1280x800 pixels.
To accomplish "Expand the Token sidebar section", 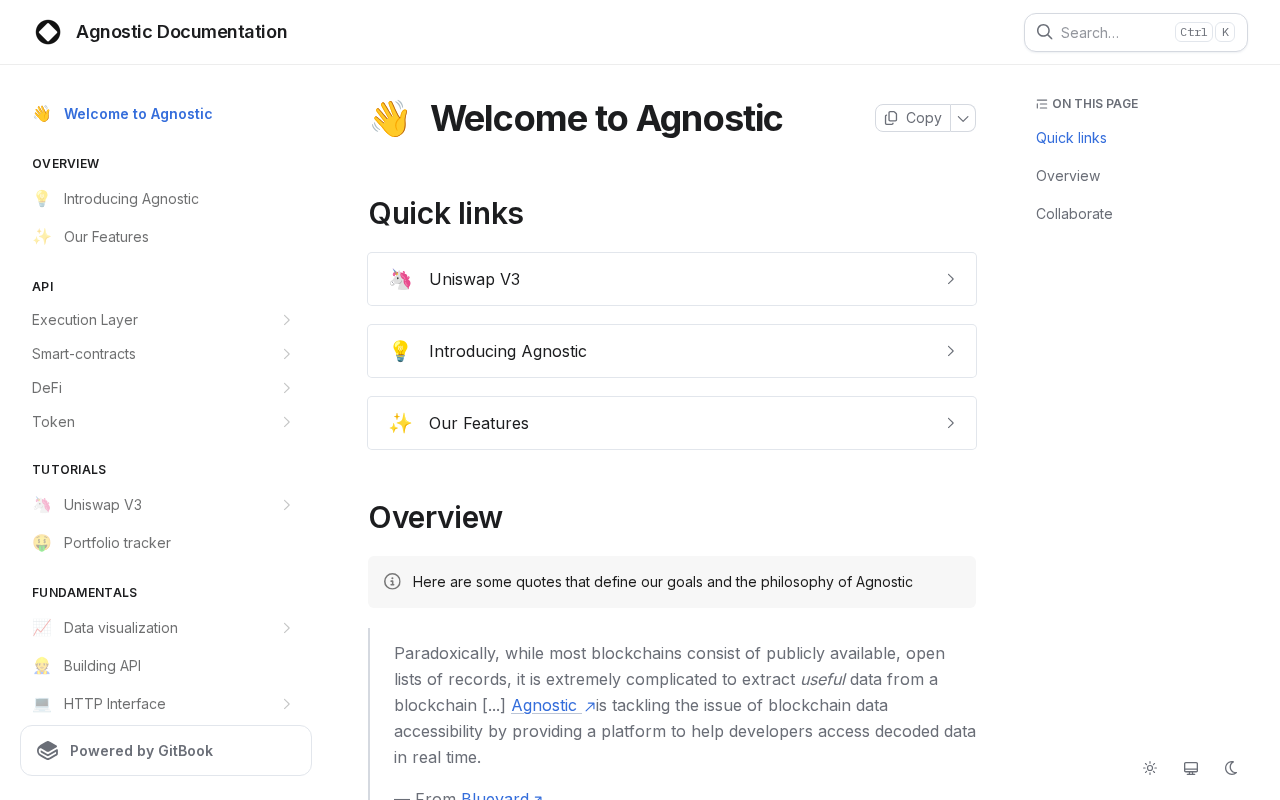I will (286, 422).
